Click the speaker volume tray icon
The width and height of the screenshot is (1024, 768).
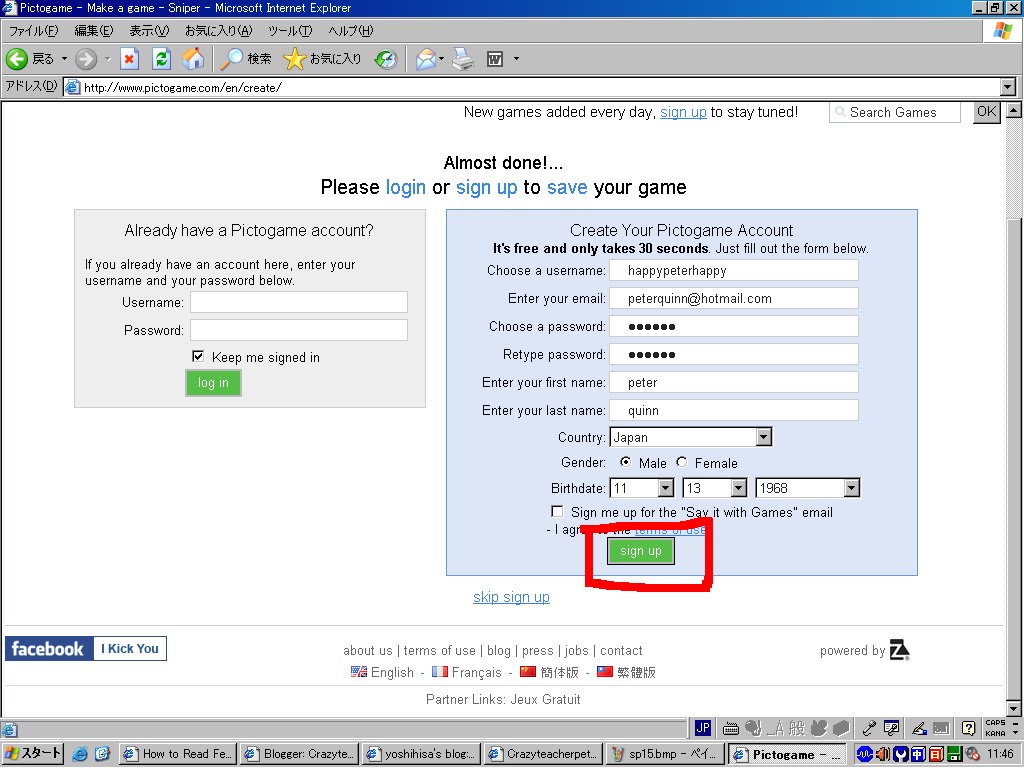click(883, 754)
